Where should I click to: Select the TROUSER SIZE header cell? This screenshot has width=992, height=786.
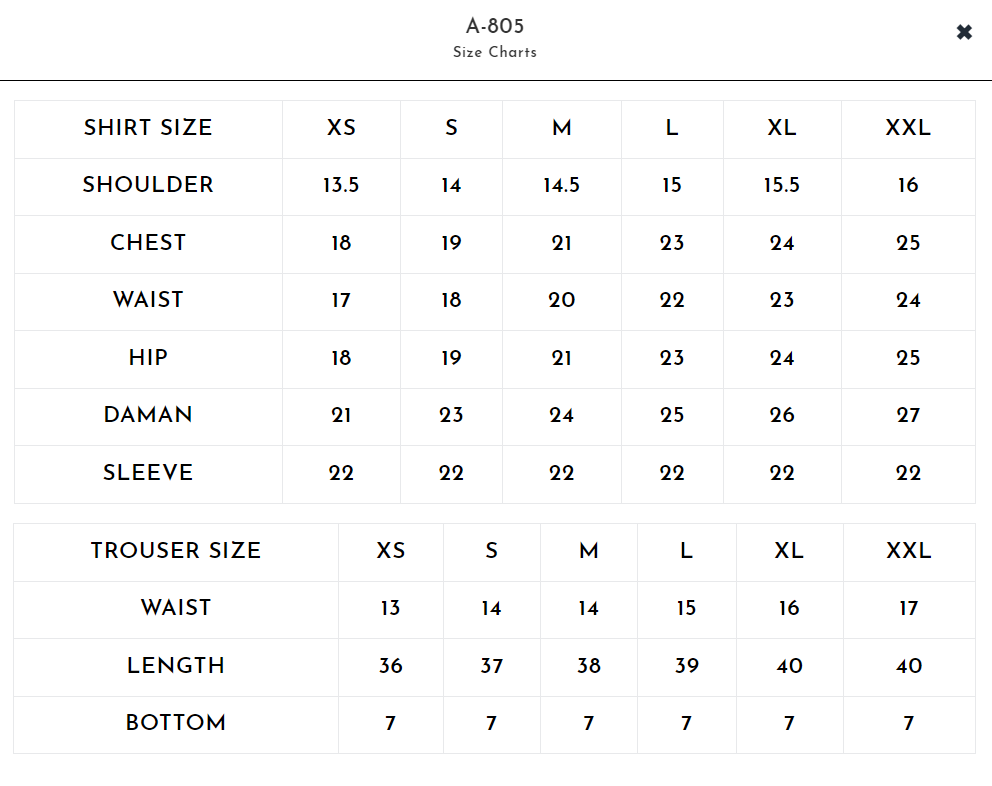(x=176, y=551)
